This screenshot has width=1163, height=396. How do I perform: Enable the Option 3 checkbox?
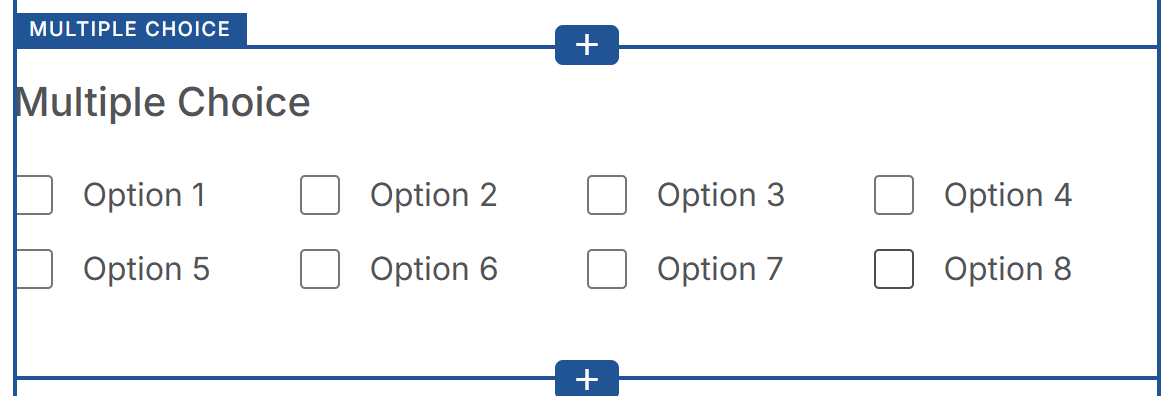[x=607, y=195]
